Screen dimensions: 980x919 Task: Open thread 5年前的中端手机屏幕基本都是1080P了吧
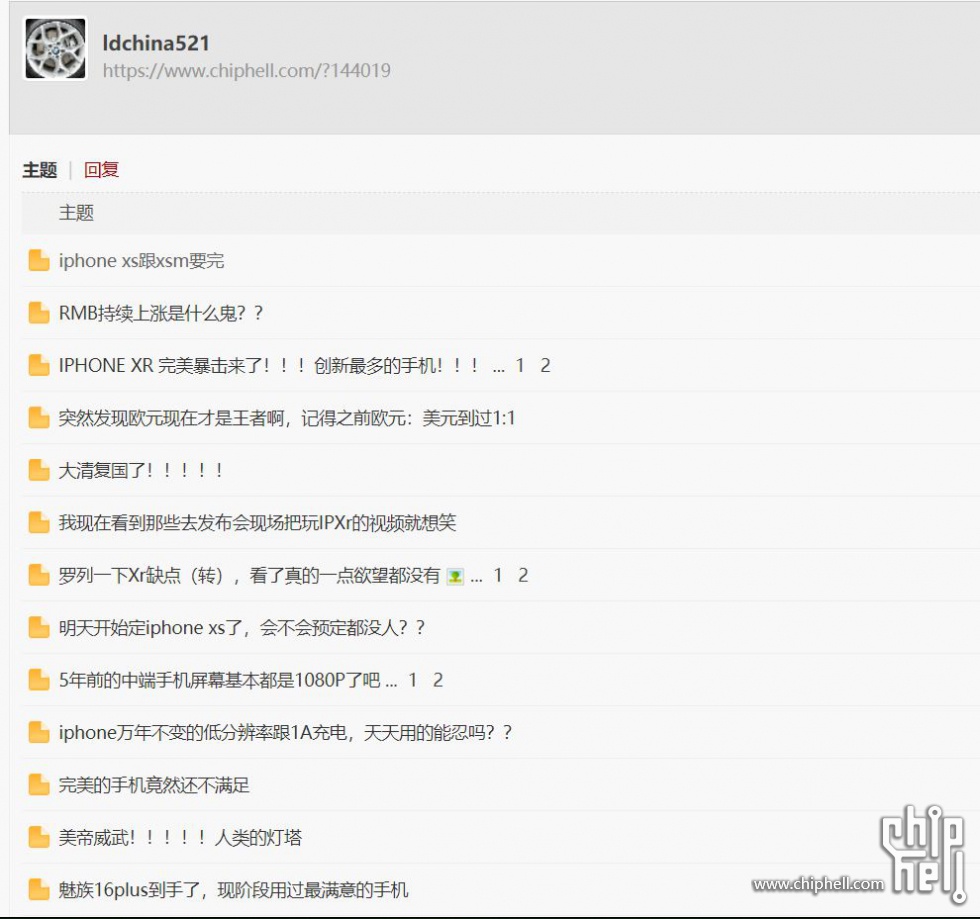(x=219, y=681)
